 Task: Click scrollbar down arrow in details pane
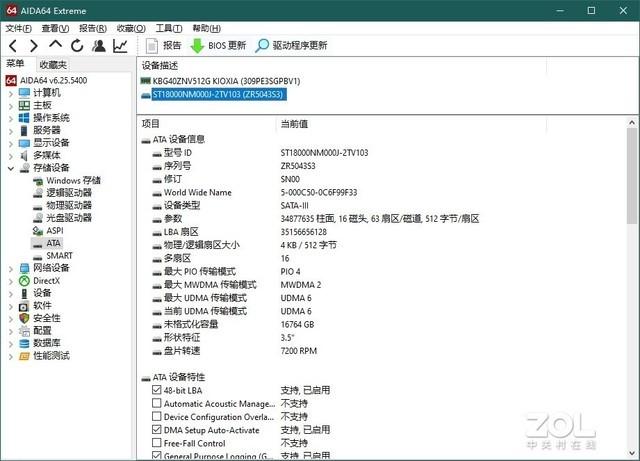tap(632, 453)
